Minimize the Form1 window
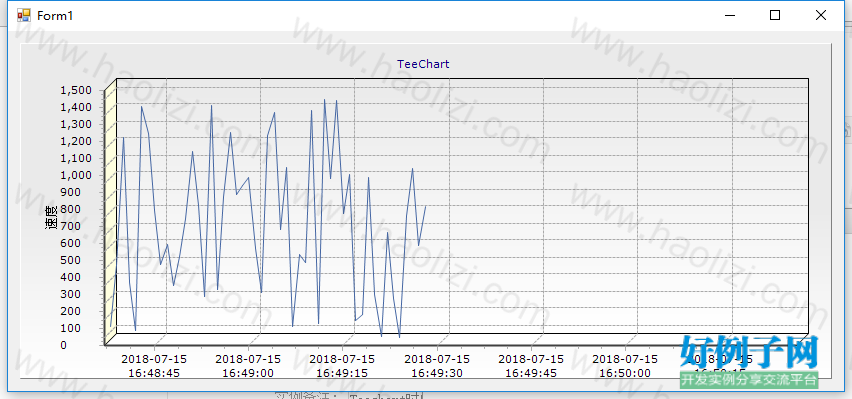This screenshot has height=399, width=852. click(731, 15)
